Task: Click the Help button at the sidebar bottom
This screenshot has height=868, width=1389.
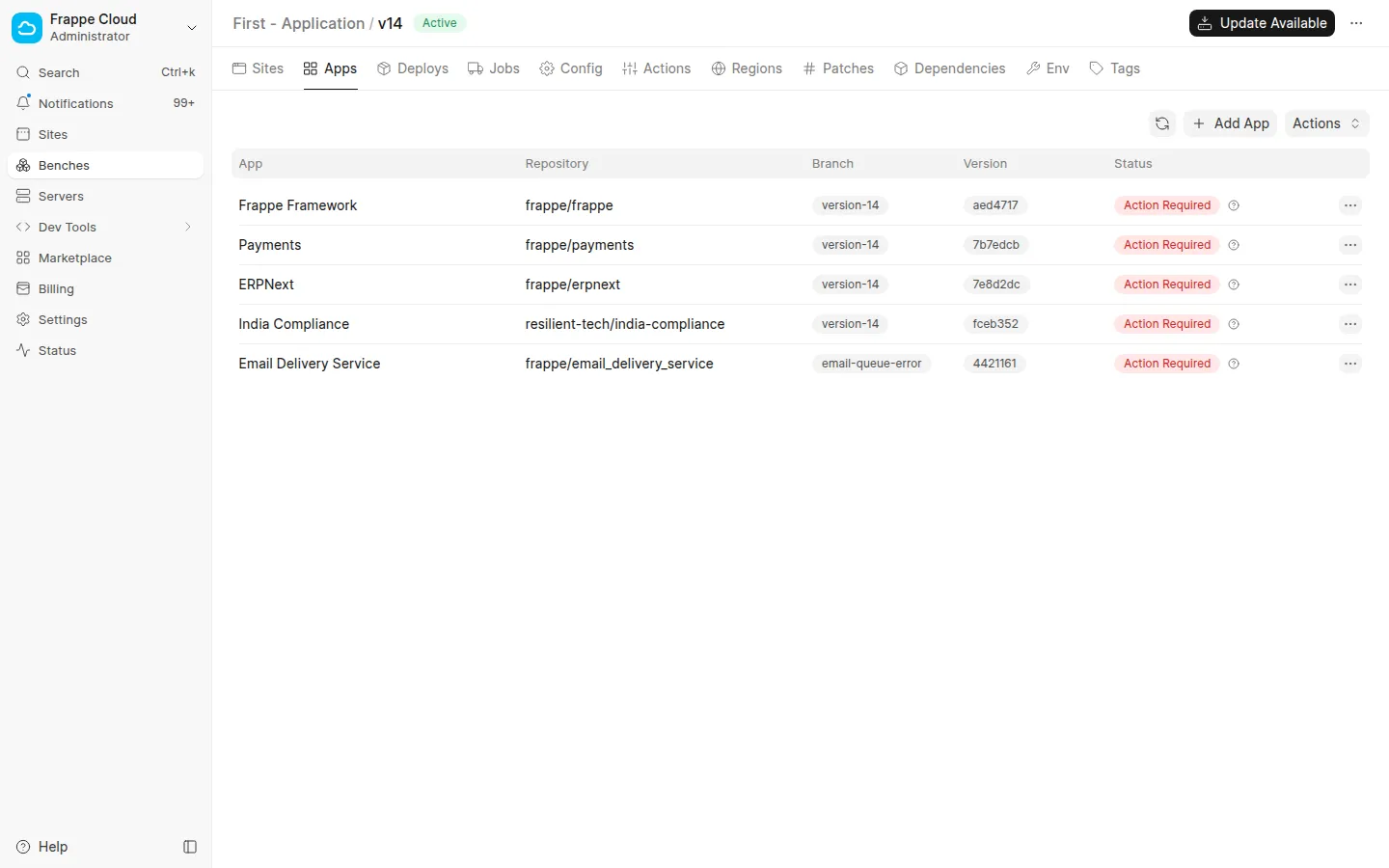Action: click(x=42, y=847)
